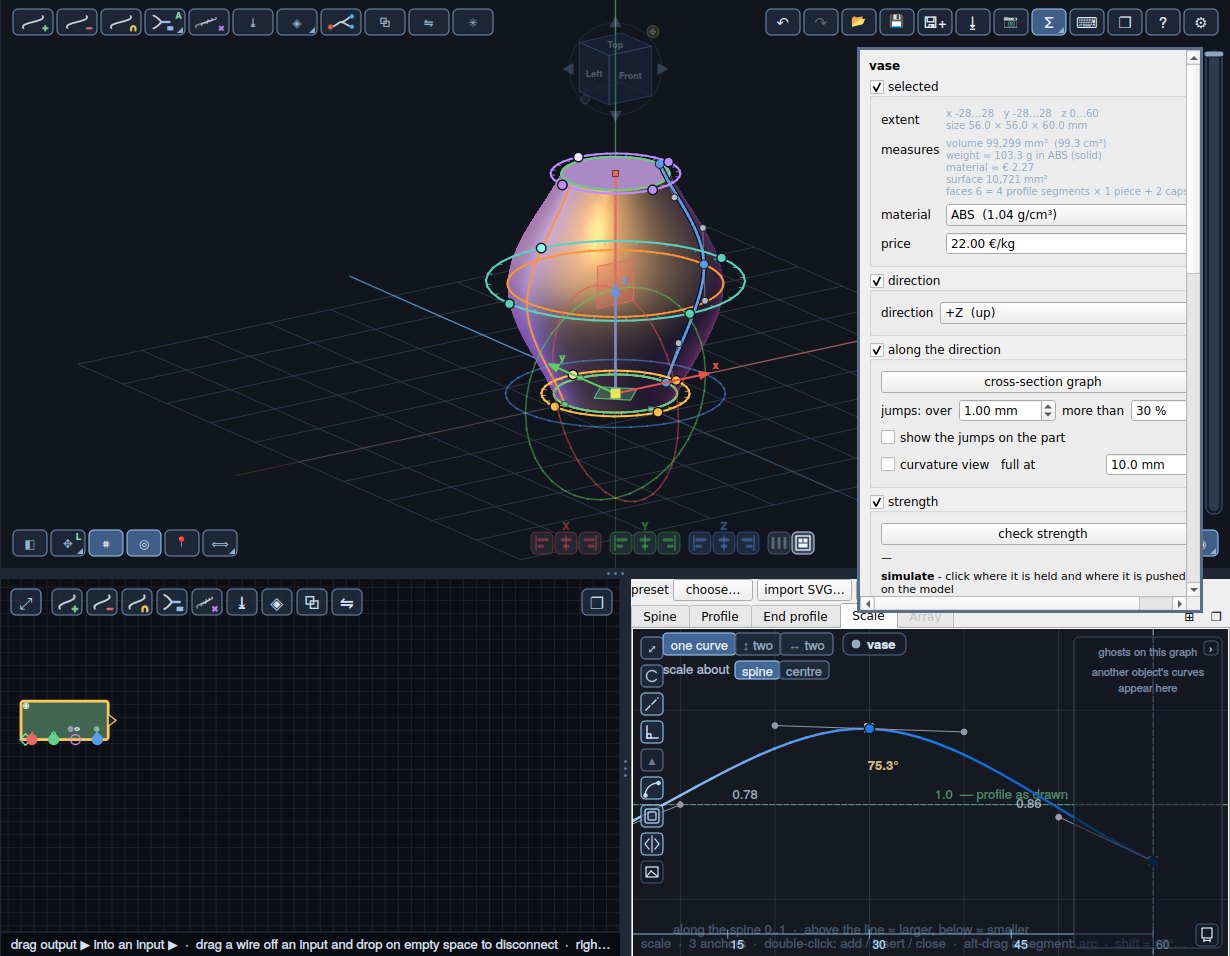Click the red pin icon in the viewport

click(x=182, y=544)
